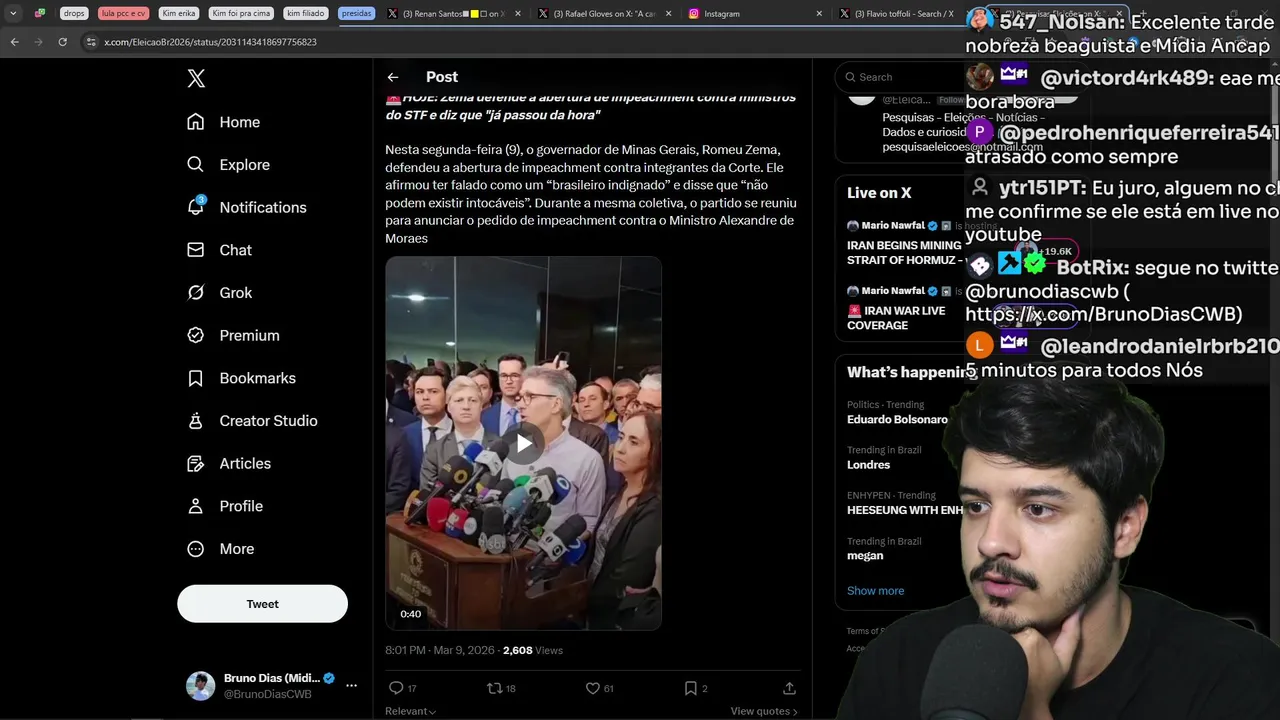Click the Articles icon in sidebar
1280x720 pixels.
196,464
